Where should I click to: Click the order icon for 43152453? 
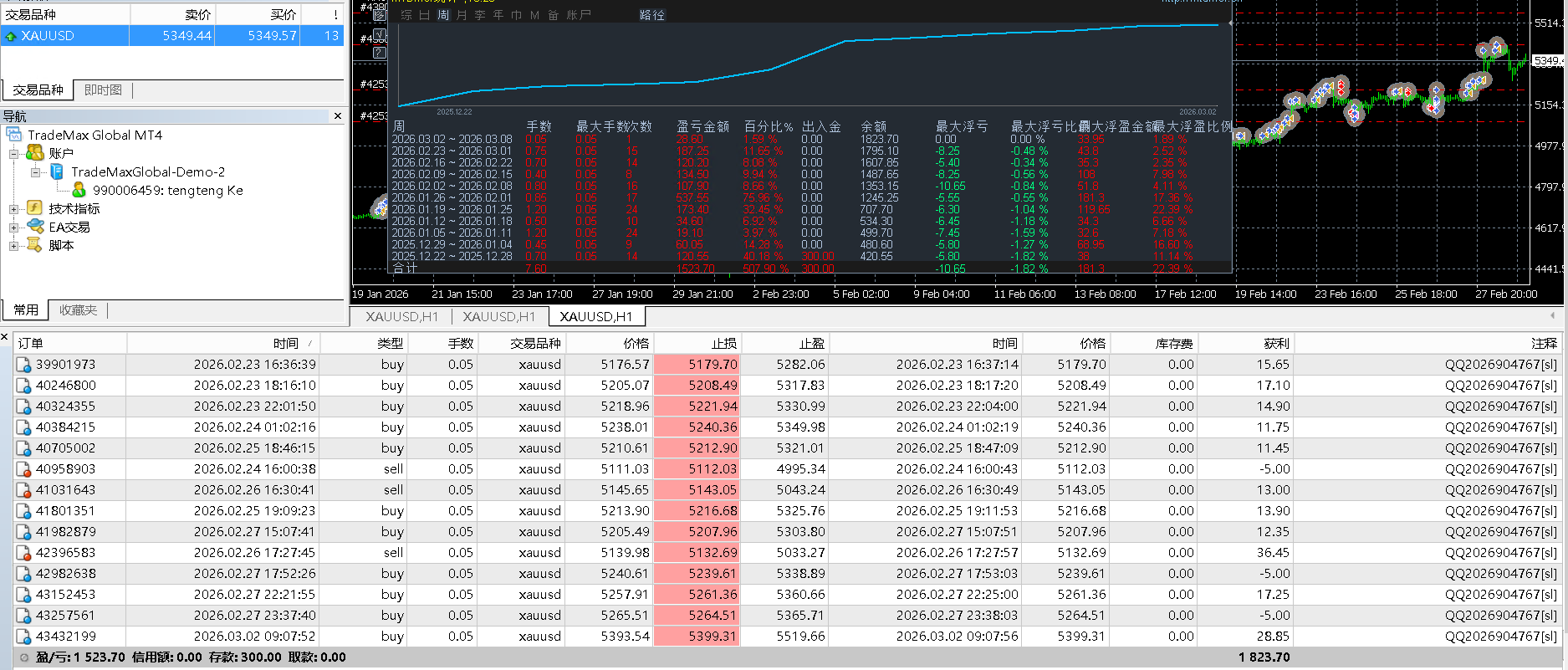tap(24, 595)
